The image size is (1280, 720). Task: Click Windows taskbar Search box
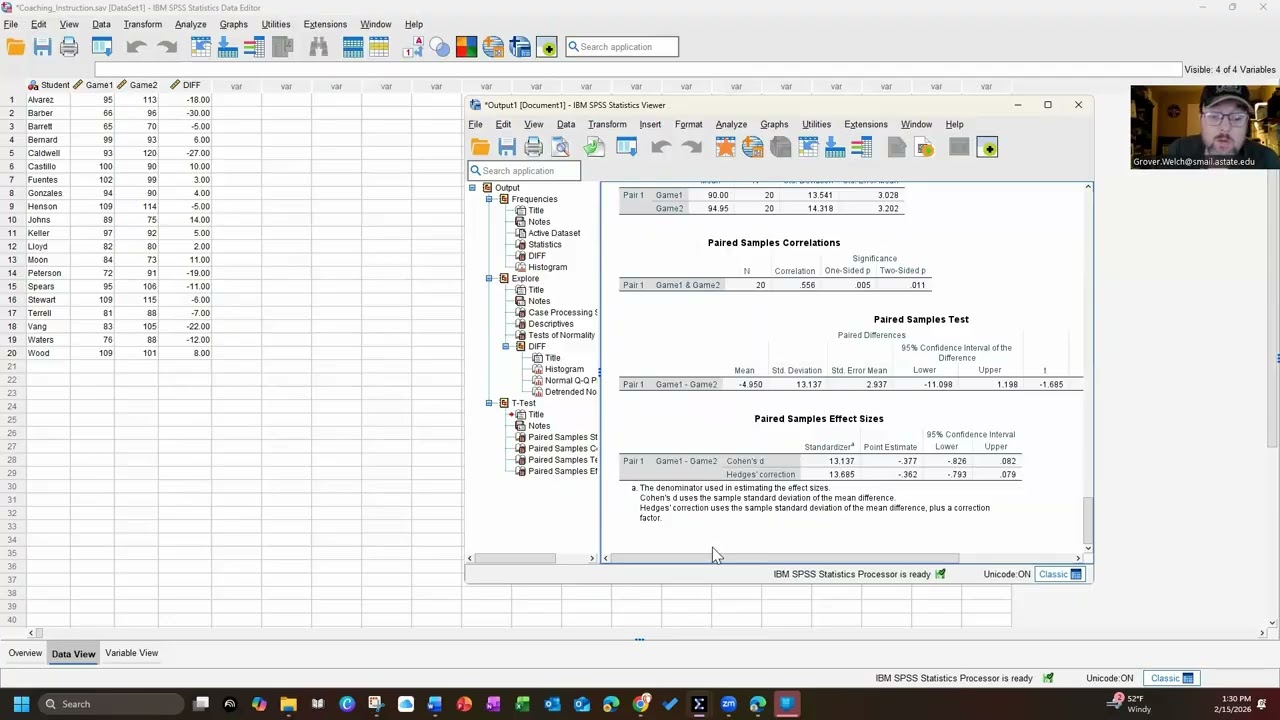point(112,704)
